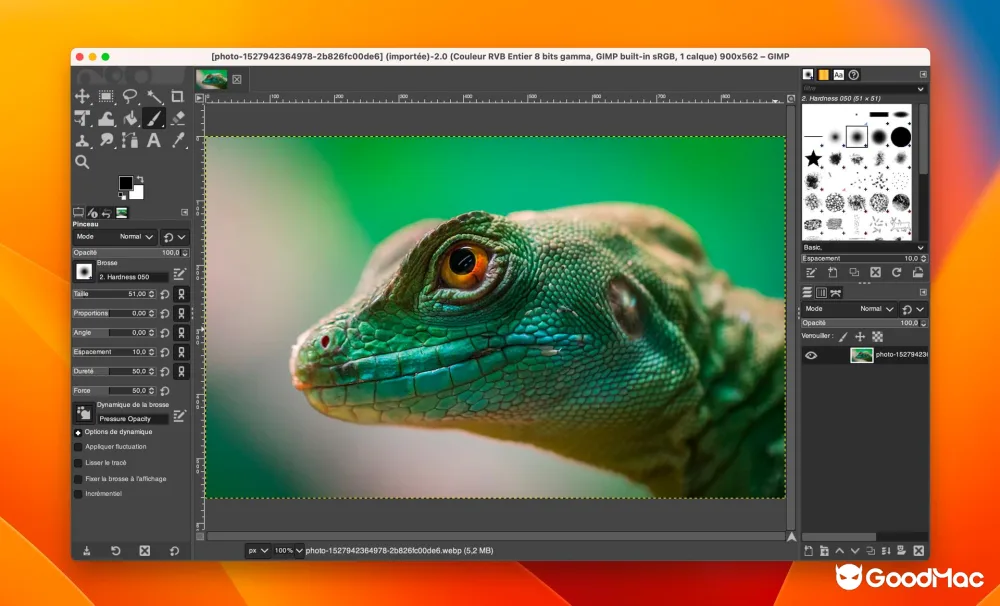The width and height of the screenshot is (1000, 606).
Task: Switch to the Channels tab
Action: [x=821, y=293]
